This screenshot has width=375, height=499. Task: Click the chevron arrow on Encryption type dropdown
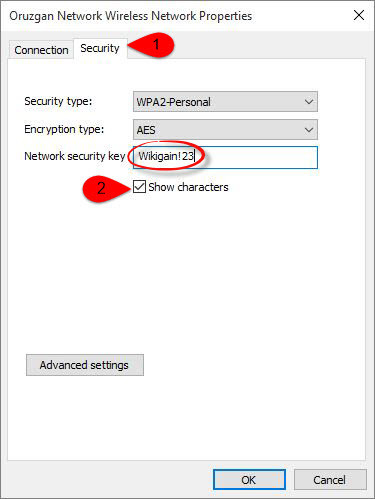[x=309, y=130]
